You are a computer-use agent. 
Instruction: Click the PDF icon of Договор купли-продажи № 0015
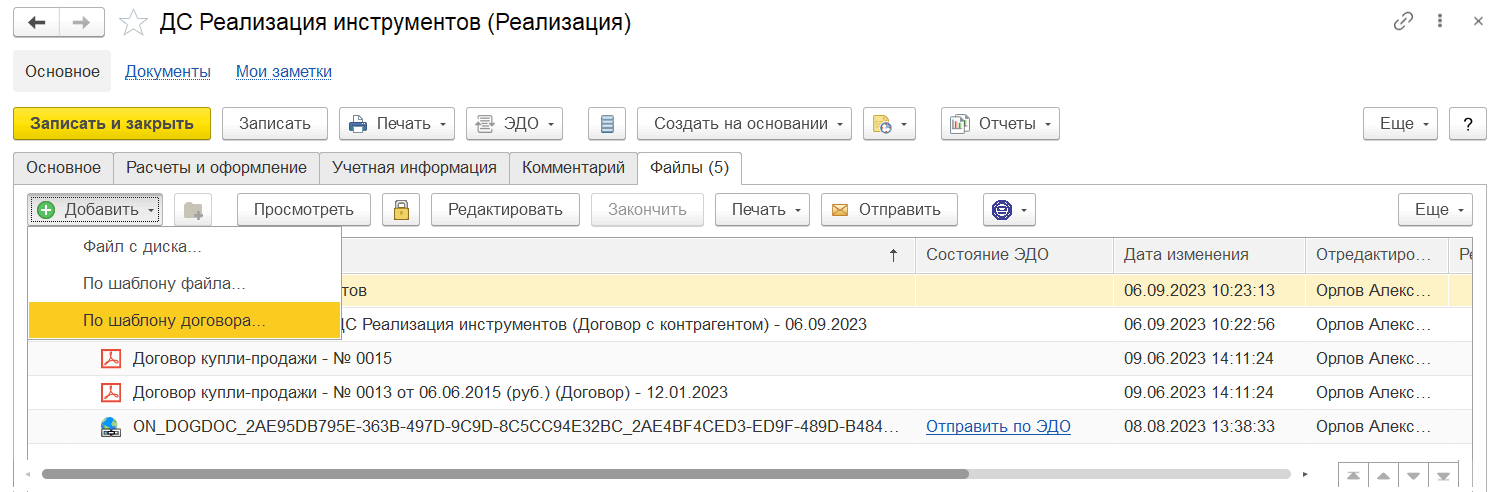110,358
